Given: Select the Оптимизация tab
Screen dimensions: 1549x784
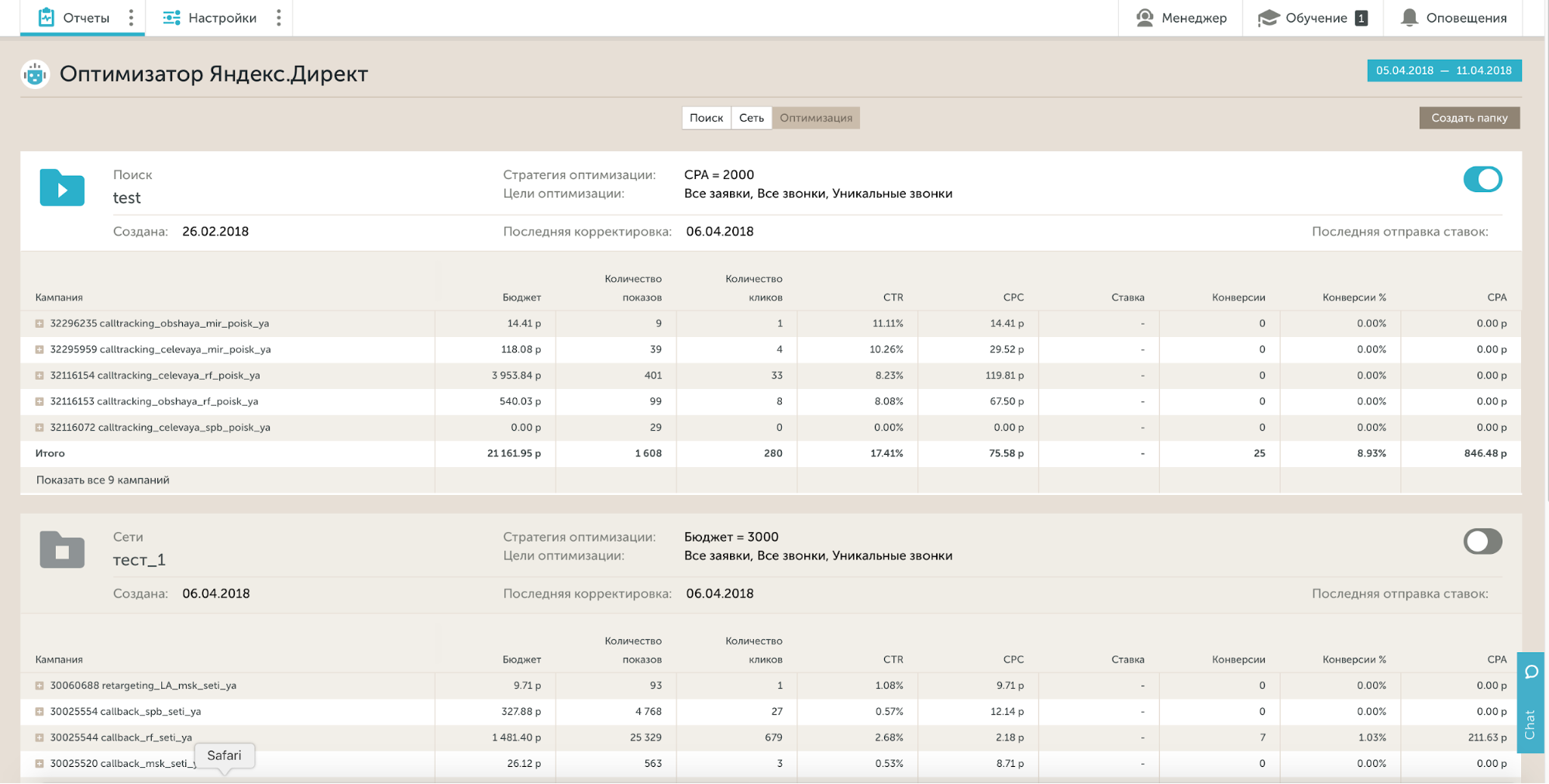Looking at the screenshot, I should pos(816,118).
